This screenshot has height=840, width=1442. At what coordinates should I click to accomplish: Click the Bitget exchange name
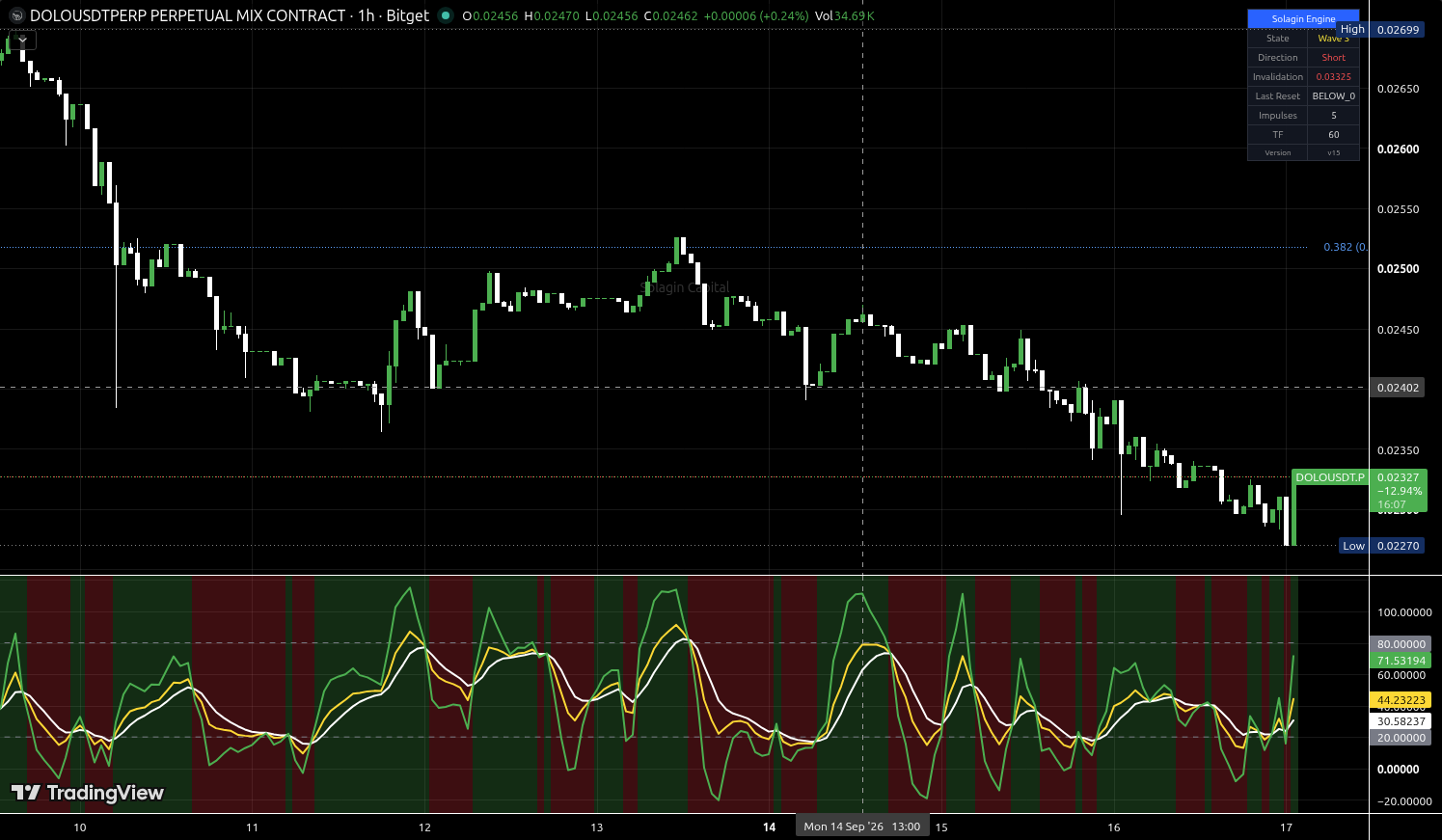coord(408,15)
